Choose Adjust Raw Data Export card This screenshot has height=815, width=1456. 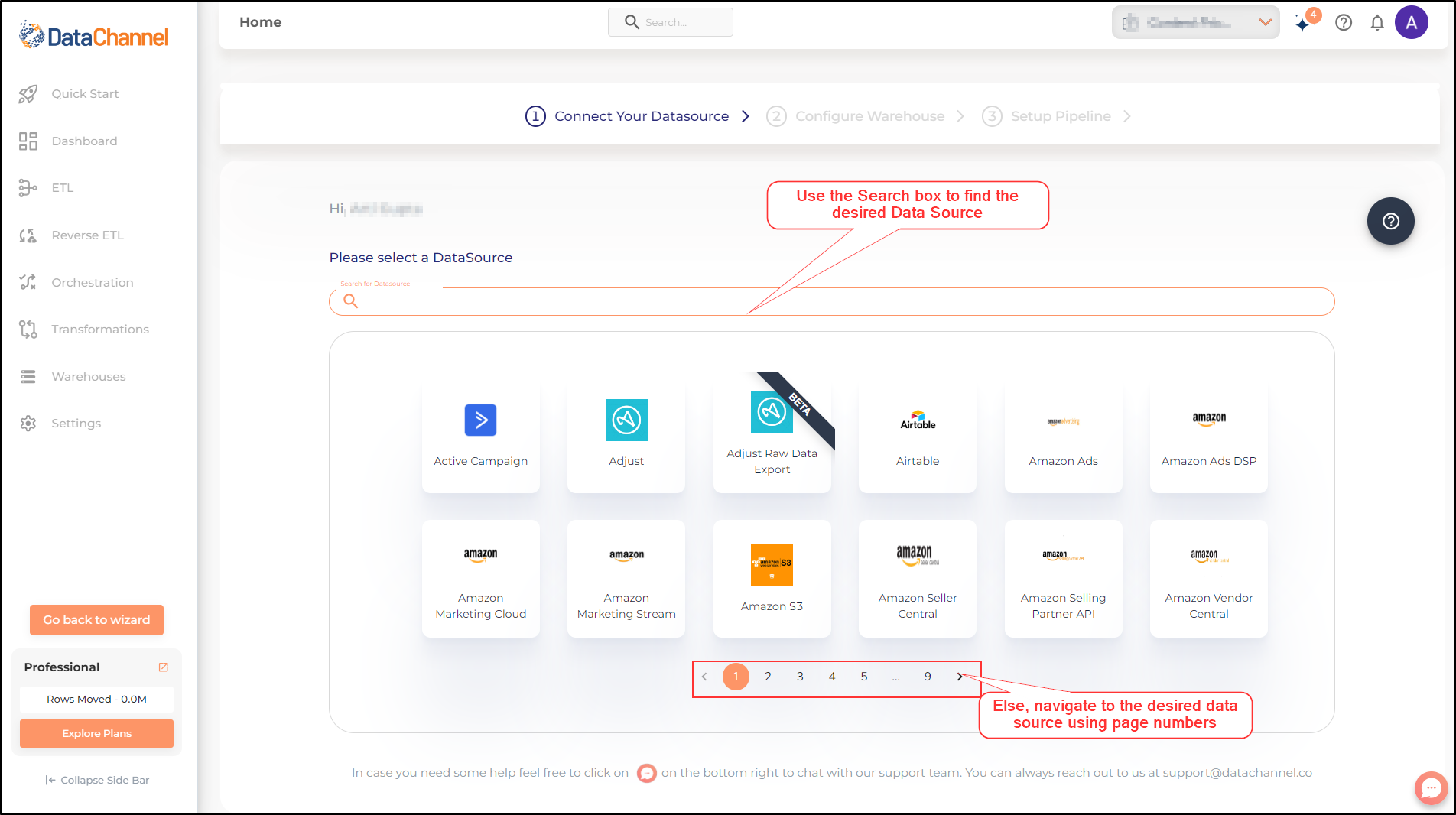[x=772, y=434]
